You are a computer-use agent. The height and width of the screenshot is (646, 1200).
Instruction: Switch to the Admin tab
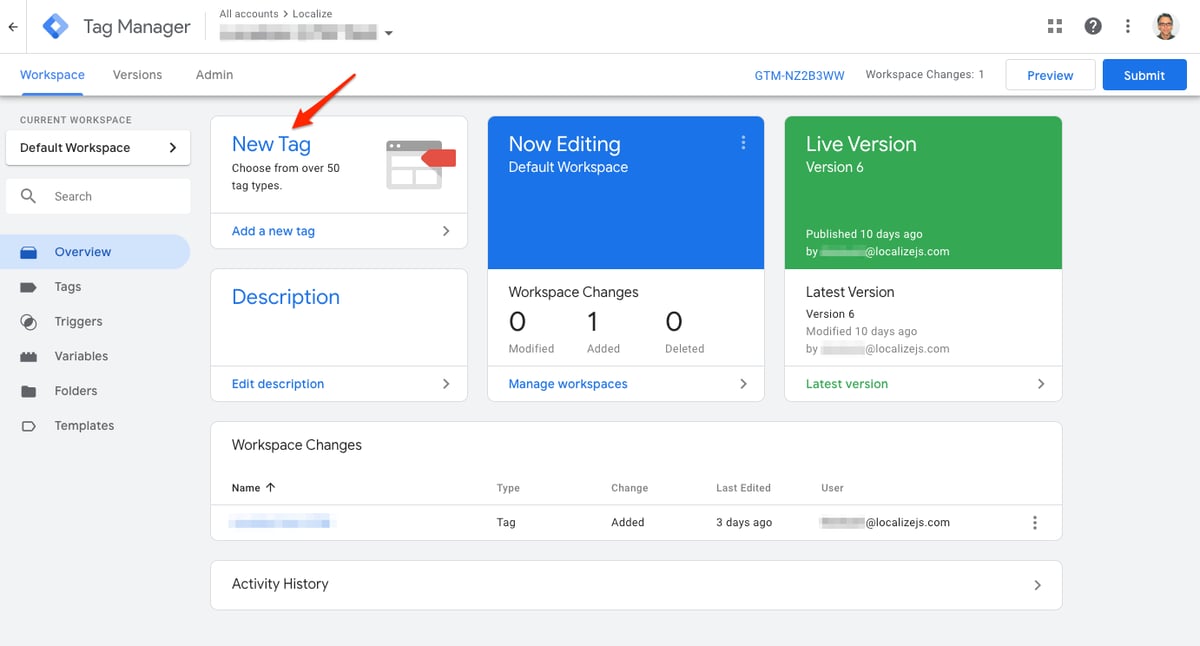point(214,75)
